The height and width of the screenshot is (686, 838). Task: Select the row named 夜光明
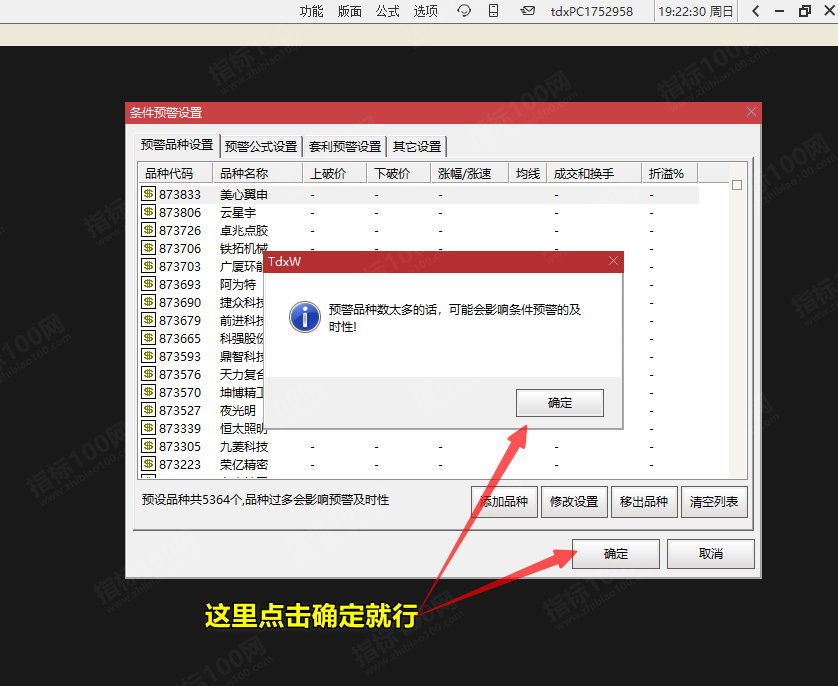[x=419, y=411]
